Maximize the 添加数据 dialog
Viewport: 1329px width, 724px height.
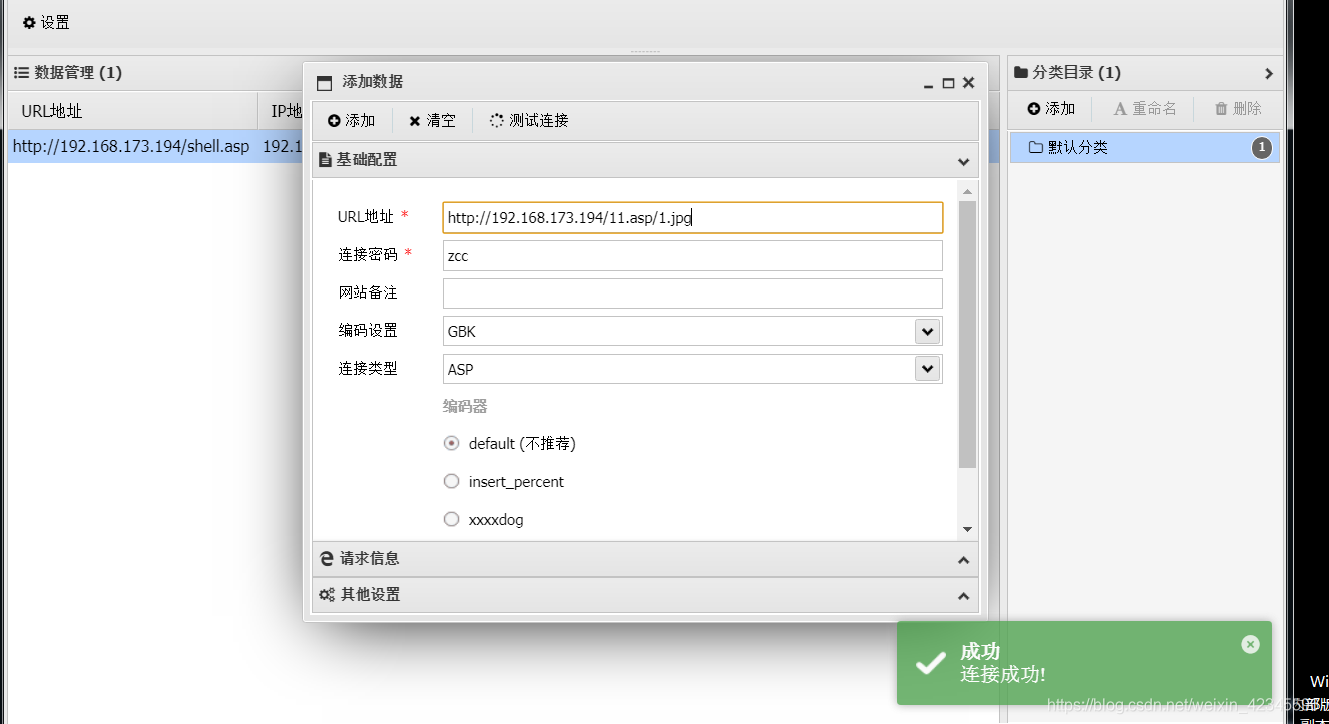[948, 83]
